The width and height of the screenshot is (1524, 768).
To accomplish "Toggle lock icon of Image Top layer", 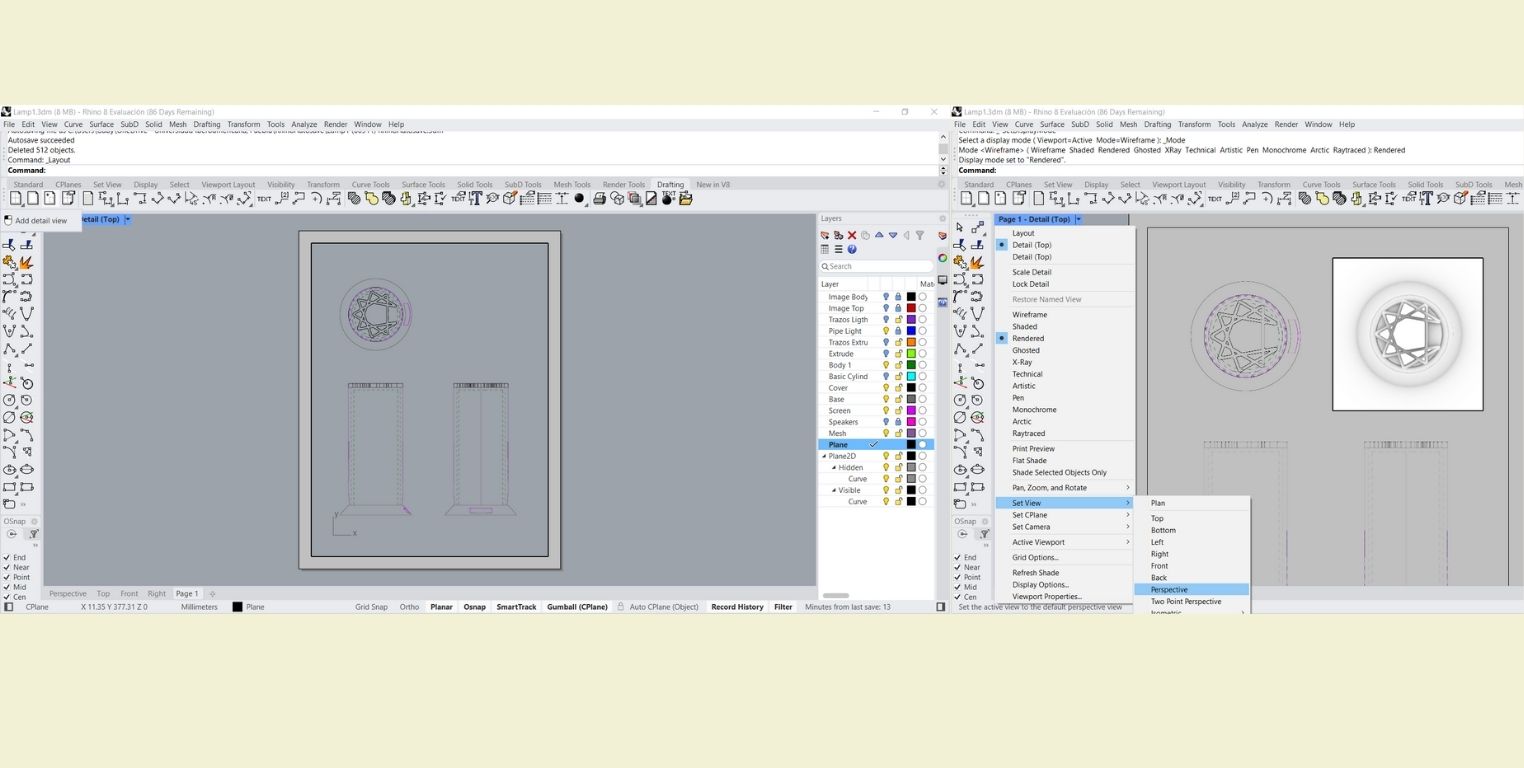I will (898, 308).
